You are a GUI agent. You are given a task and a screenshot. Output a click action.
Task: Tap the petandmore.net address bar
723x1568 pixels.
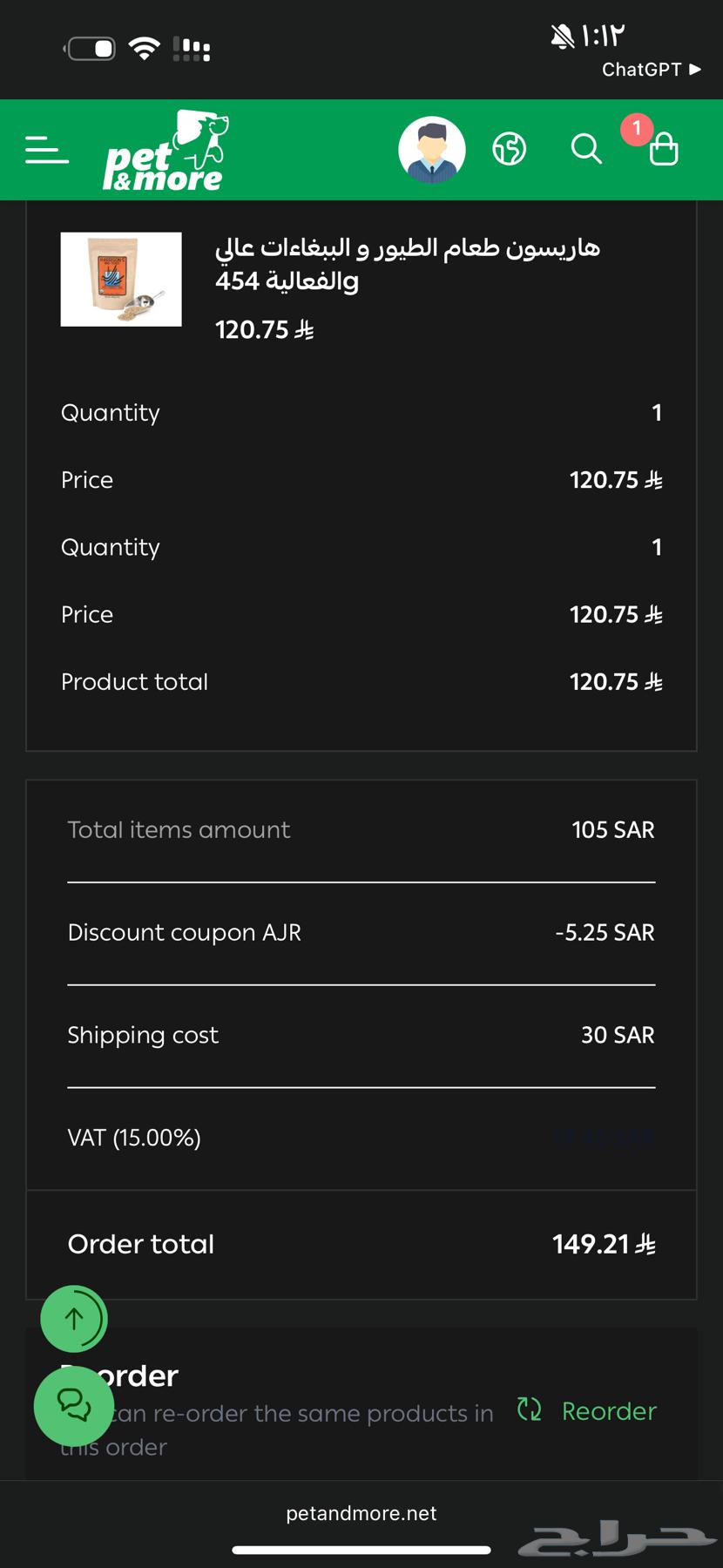coord(361,1513)
